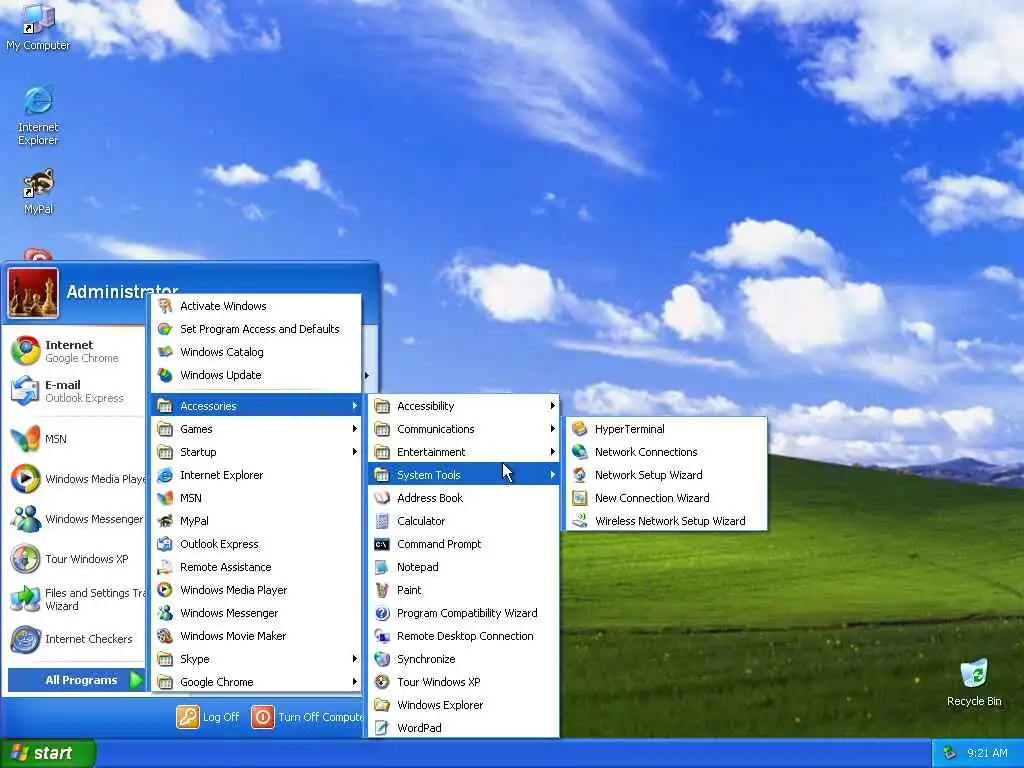Start Tour Windows XP from the recent programs list

[77, 559]
